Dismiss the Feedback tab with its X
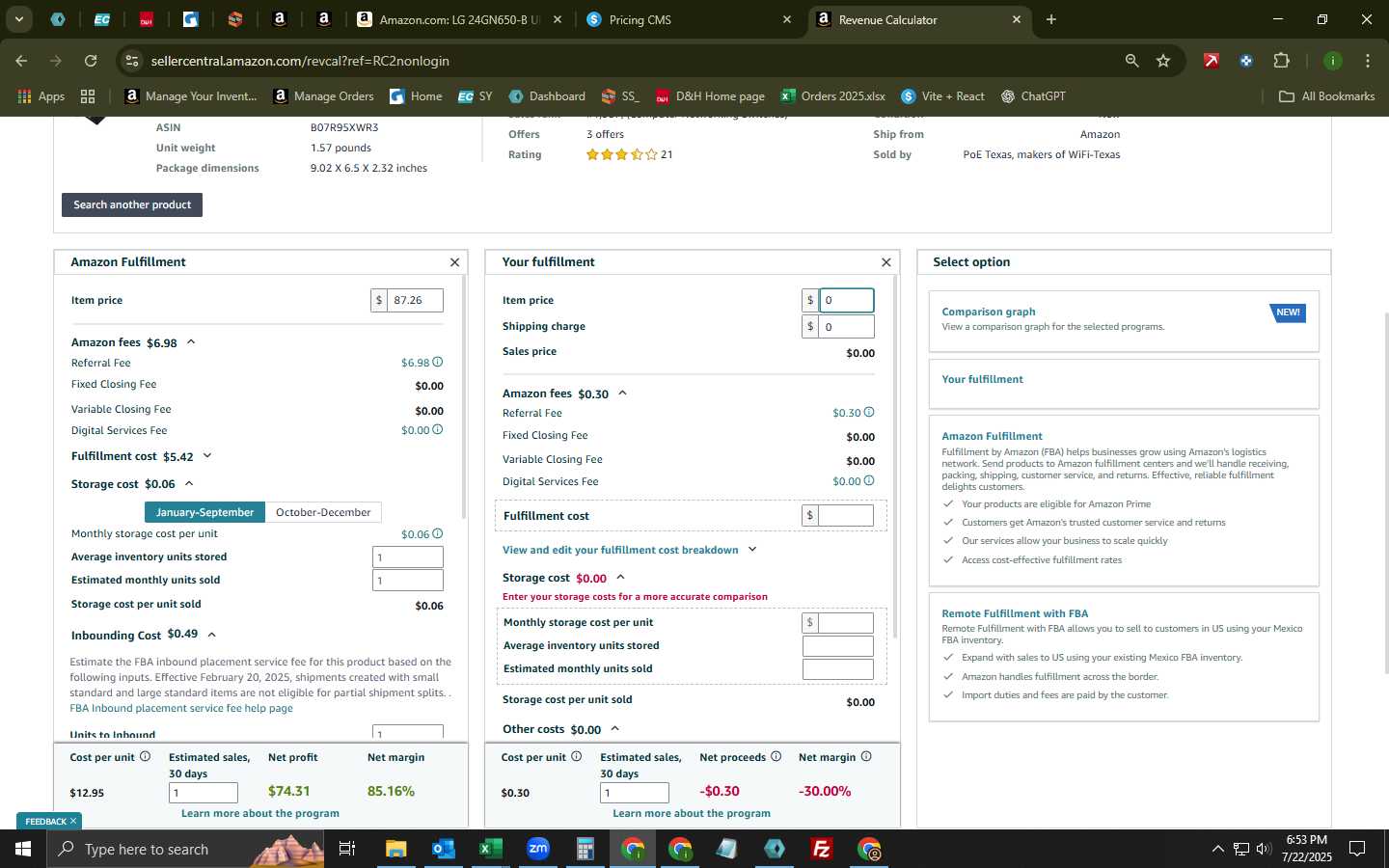 click(73, 821)
